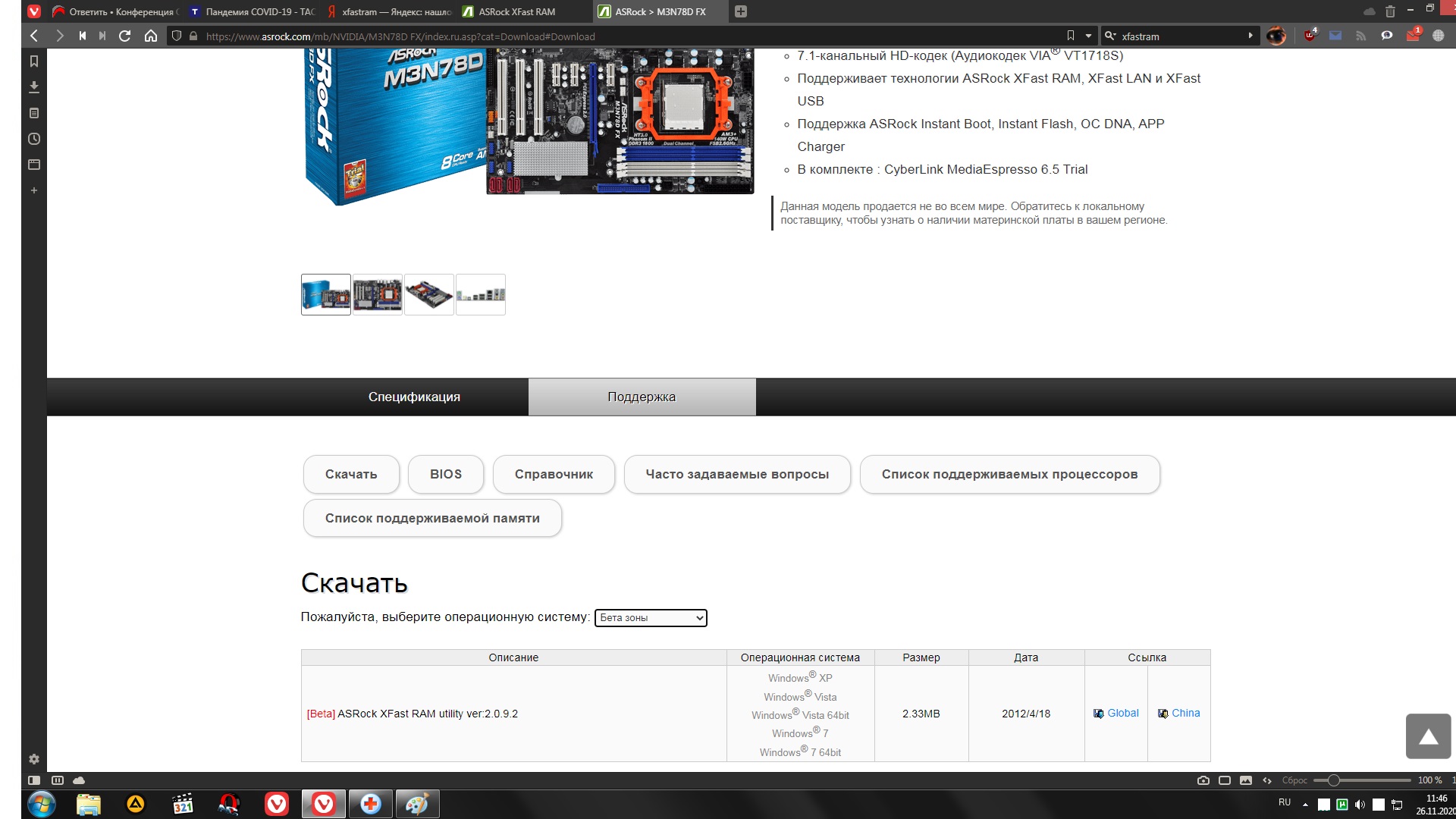Open Vivaldi bookmarks panel in sidebar
1456x819 pixels.
coord(33,61)
